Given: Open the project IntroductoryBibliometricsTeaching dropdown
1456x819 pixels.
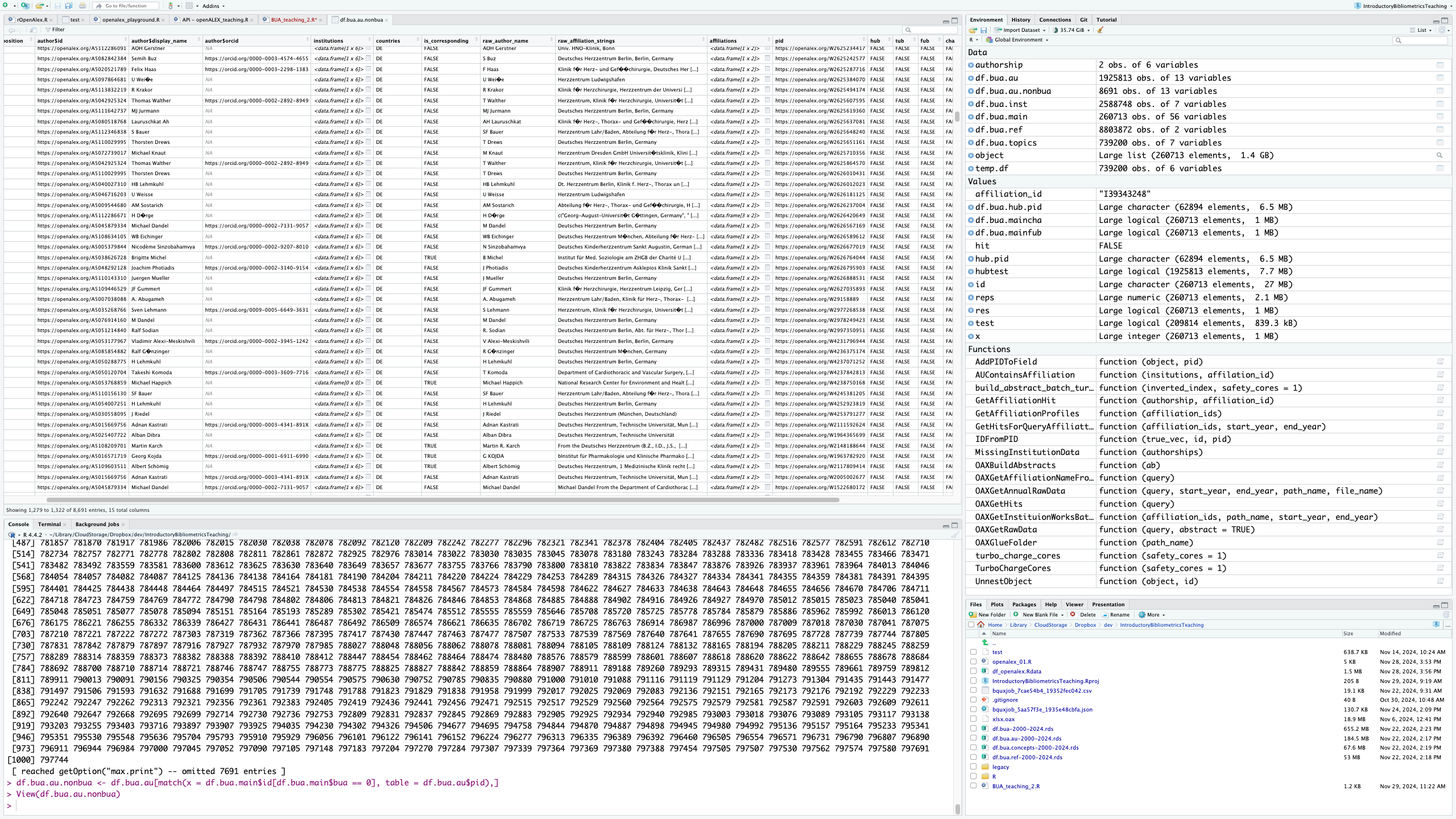Looking at the screenshot, I should point(1403,6).
